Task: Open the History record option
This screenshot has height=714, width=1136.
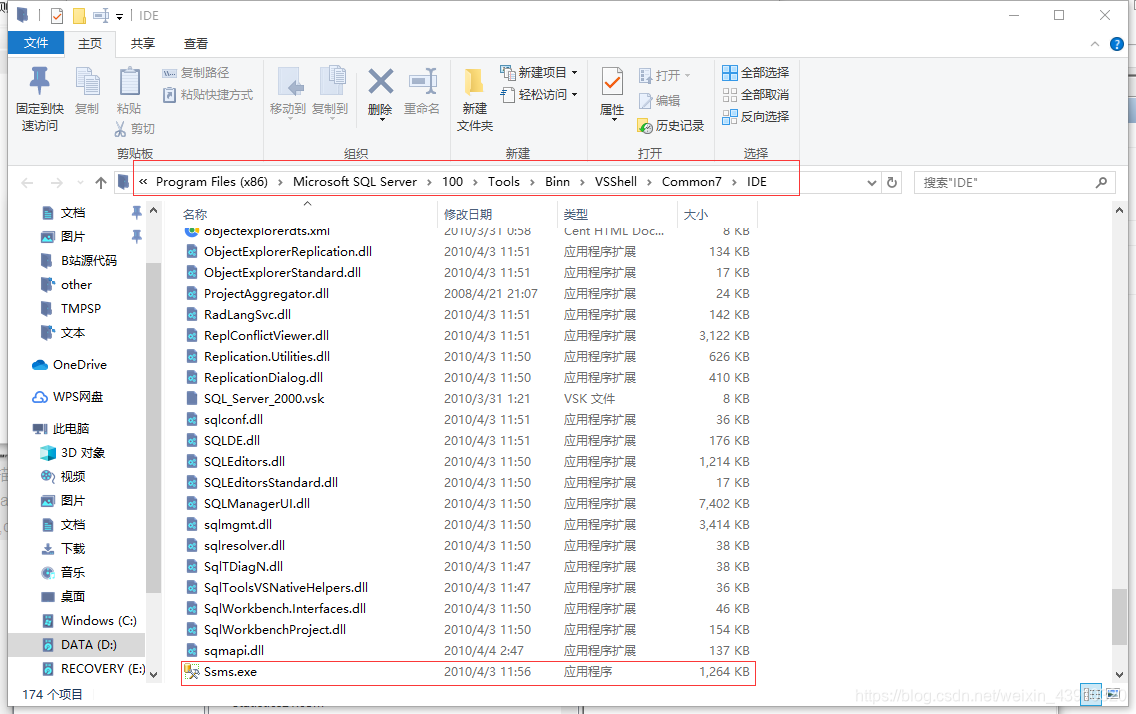Action: click(670, 126)
